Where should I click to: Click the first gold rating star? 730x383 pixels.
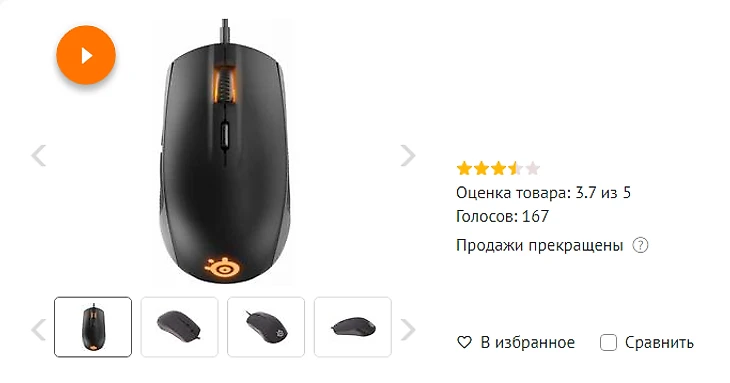pos(464,168)
